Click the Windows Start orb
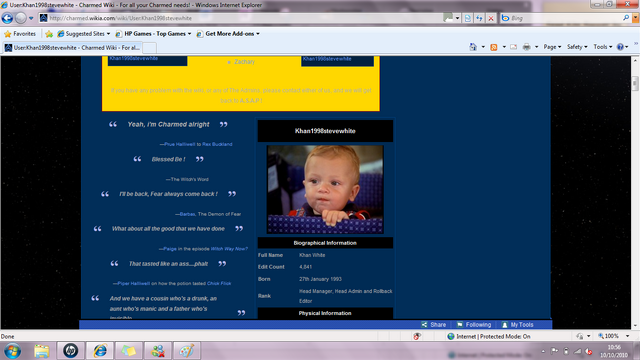Screen dimensions: 640x360 click(13, 351)
